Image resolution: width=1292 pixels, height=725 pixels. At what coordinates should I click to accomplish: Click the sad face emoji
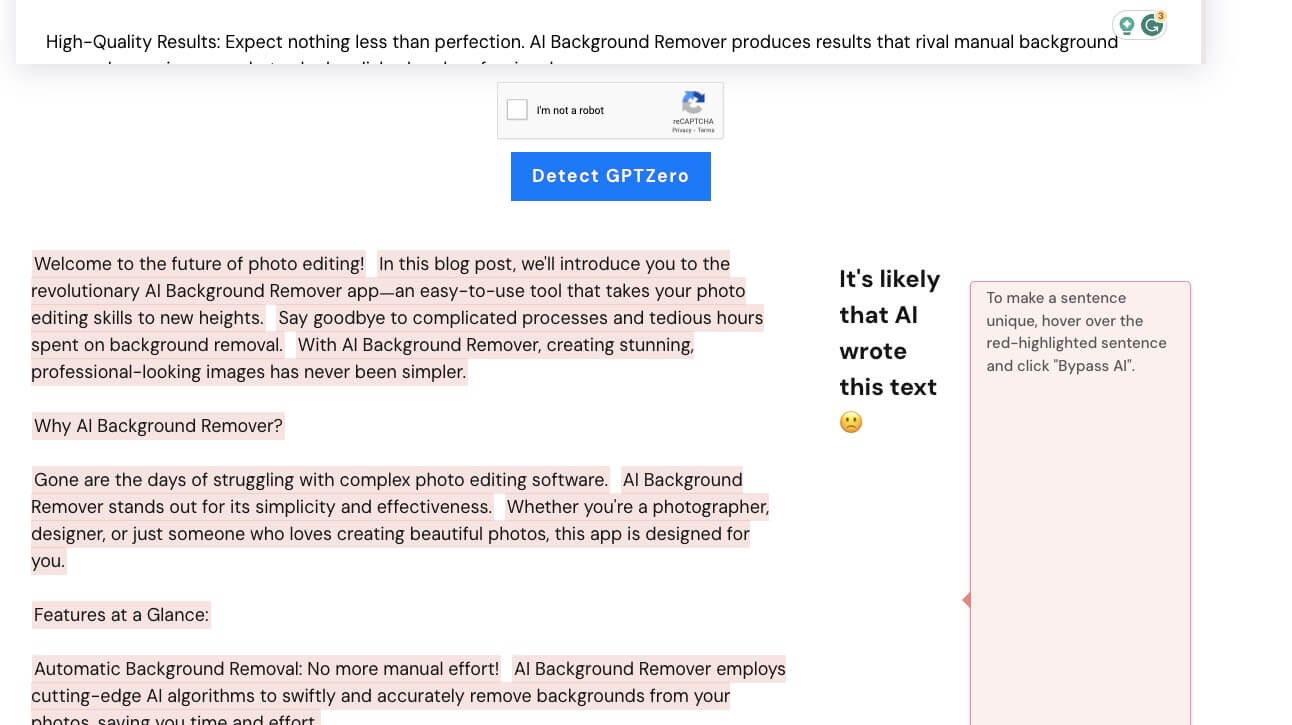coord(851,422)
